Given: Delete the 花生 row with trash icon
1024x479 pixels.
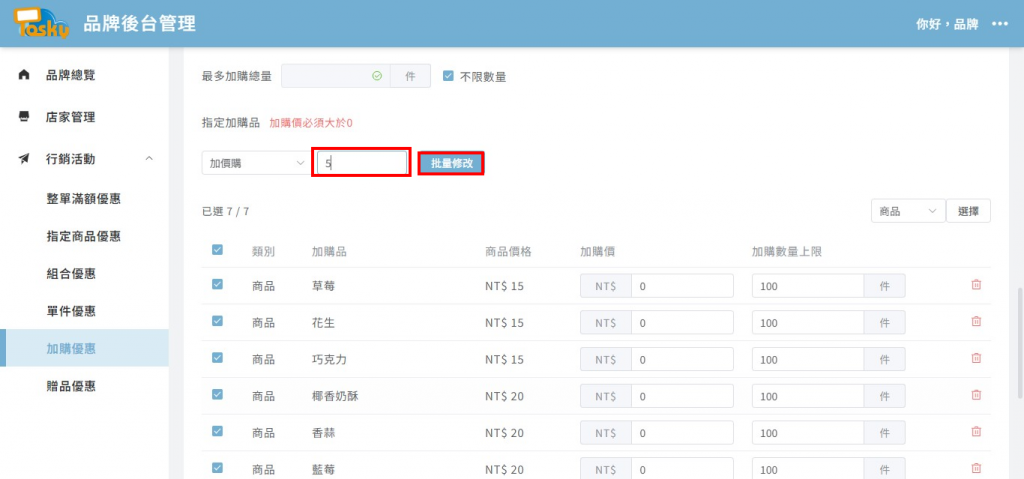Looking at the screenshot, I should (x=976, y=322).
